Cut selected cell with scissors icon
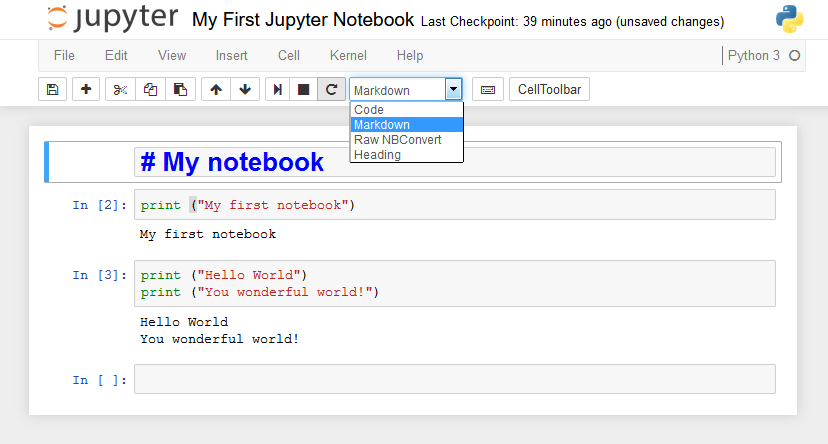Viewport: 828px width, 444px height. pos(120,89)
